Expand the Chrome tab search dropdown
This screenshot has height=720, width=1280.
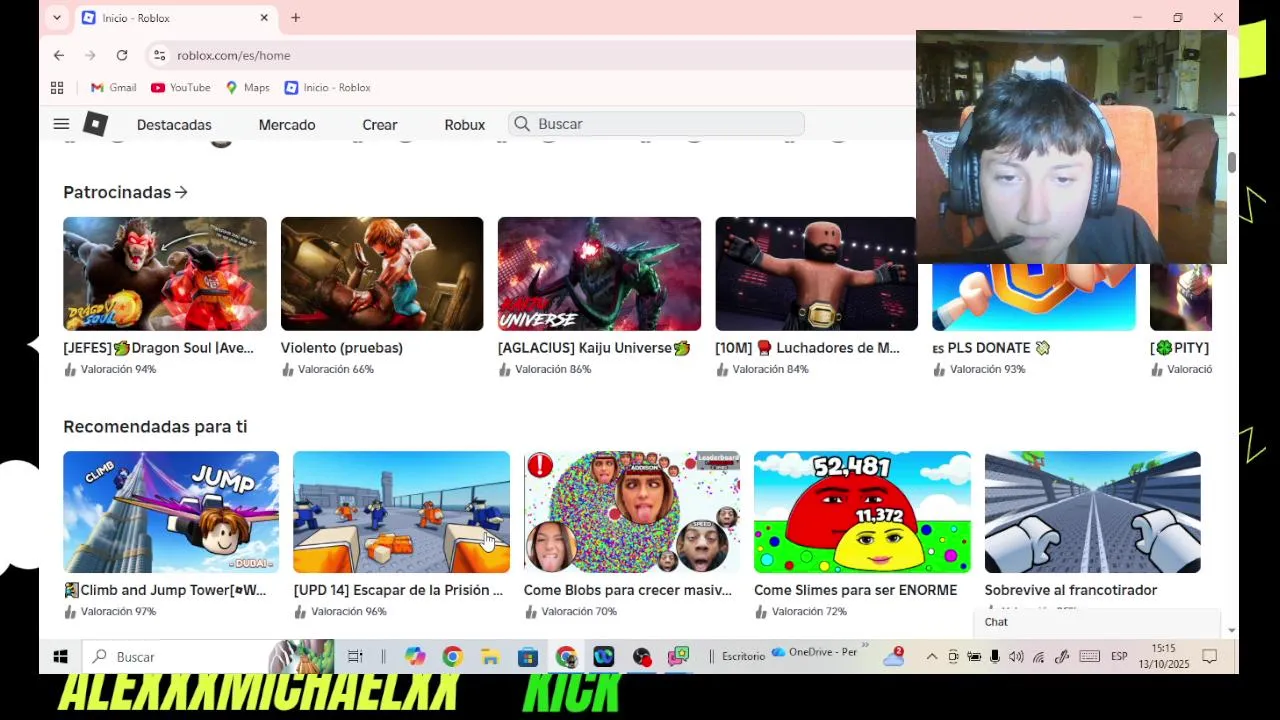57,18
